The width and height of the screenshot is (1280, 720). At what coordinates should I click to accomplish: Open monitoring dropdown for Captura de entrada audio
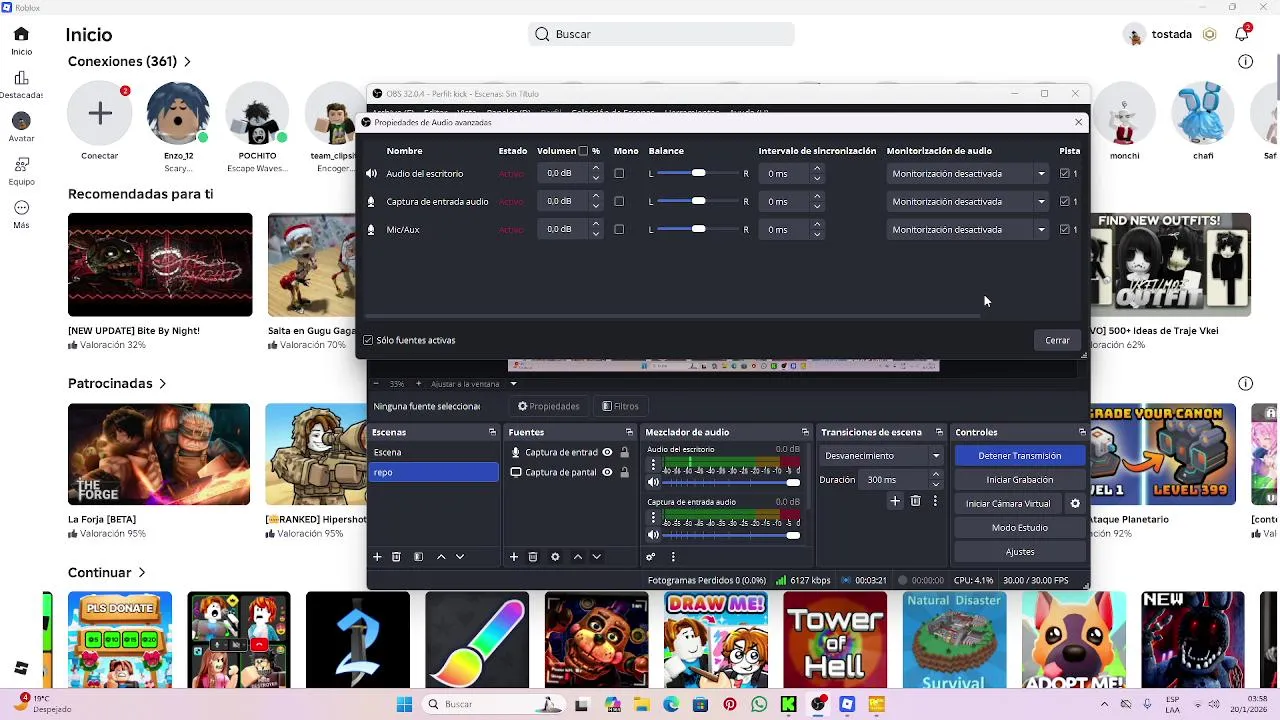click(968, 202)
